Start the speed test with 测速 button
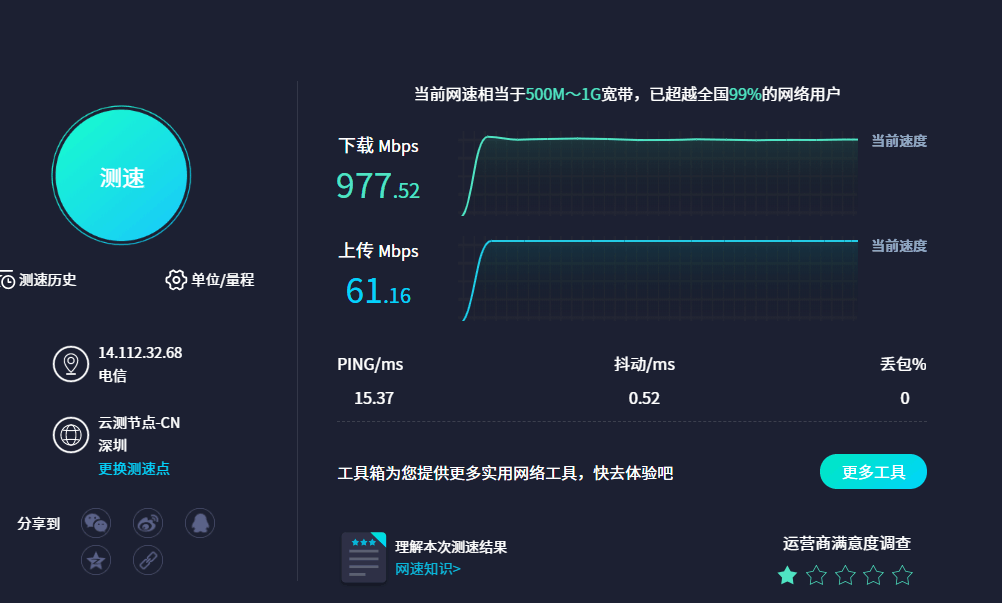Viewport: 1002px width, 603px height. click(x=122, y=177)
